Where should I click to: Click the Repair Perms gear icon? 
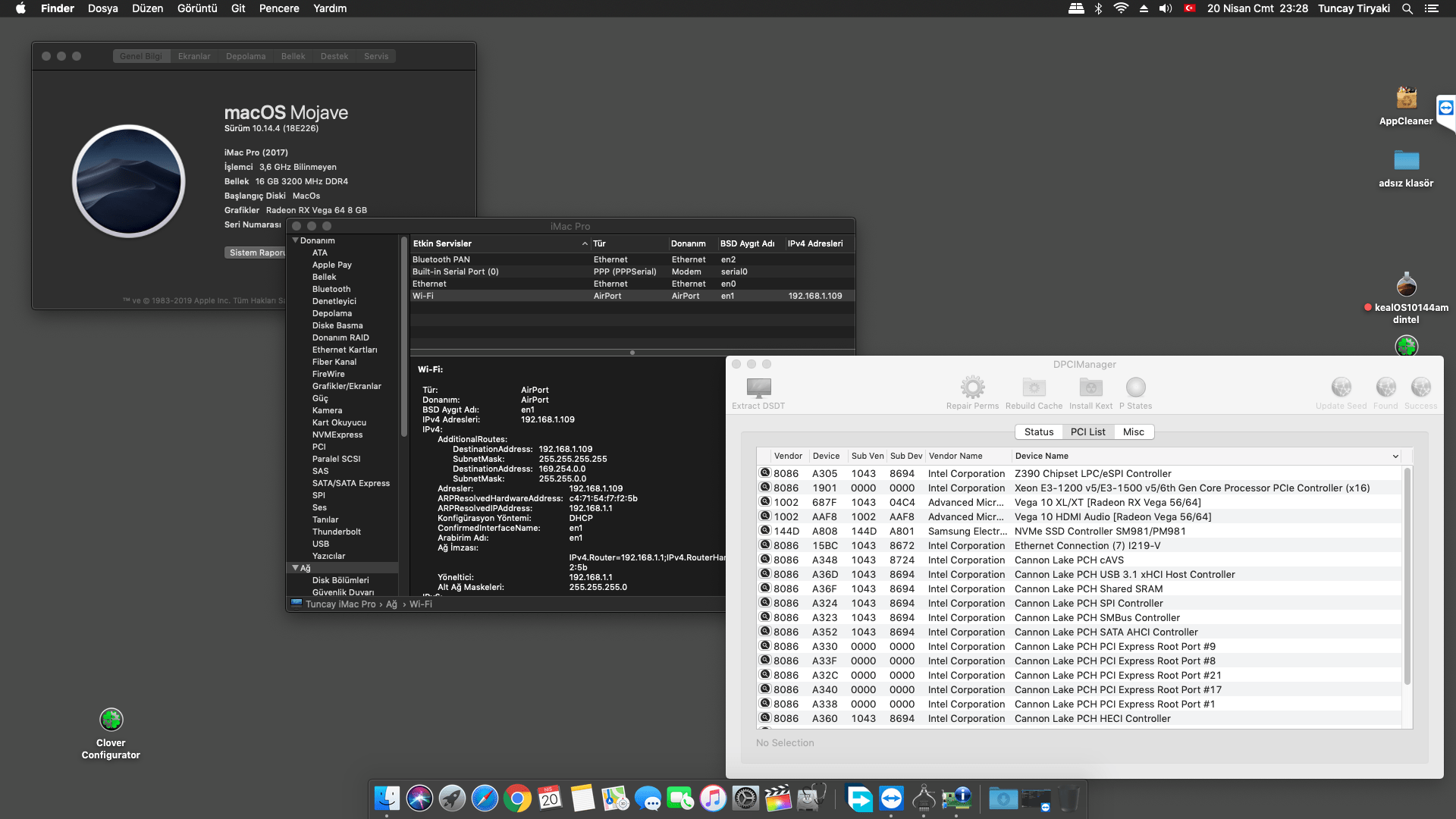972,388
